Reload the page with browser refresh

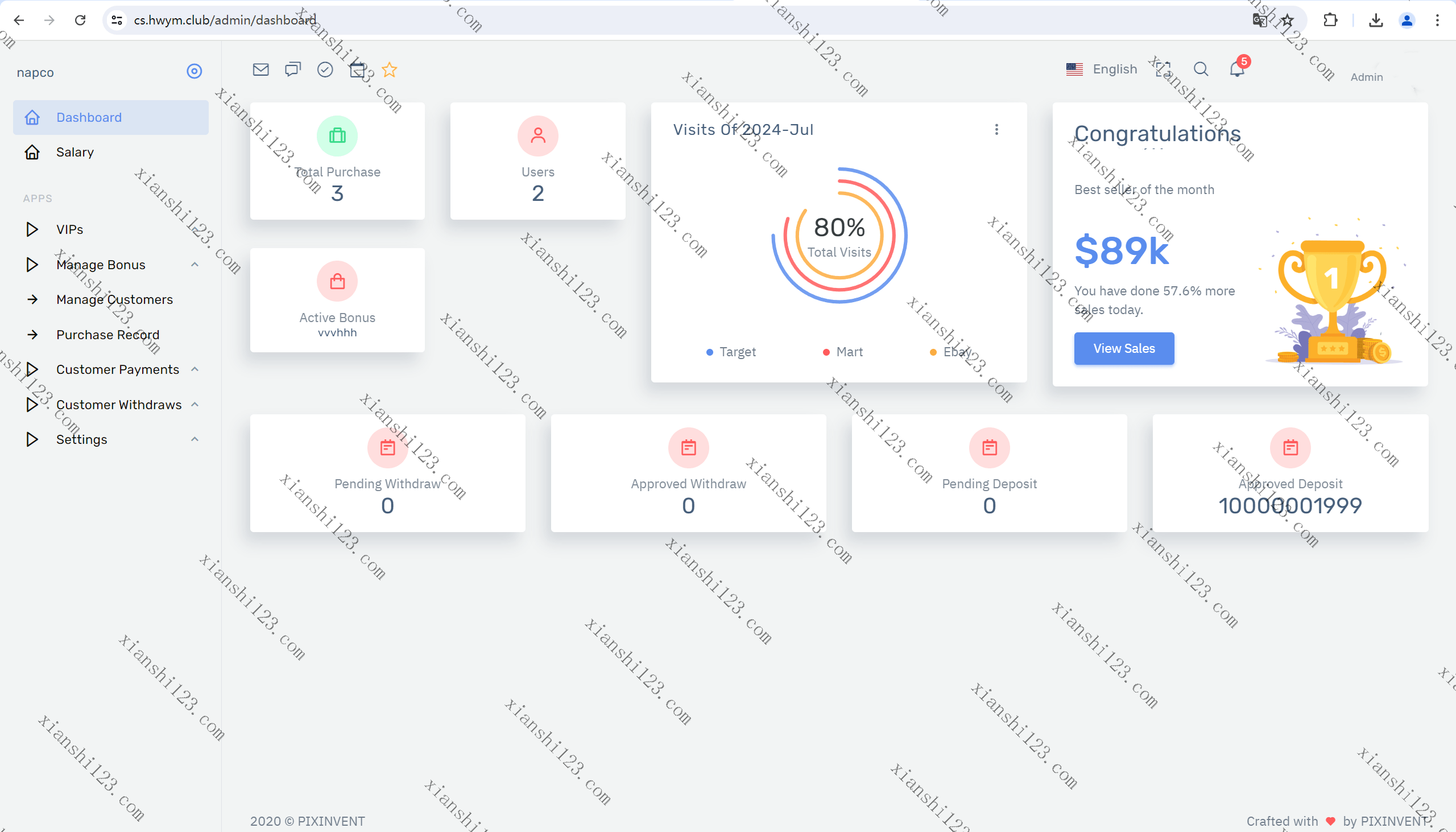click(x=80, y=20)
